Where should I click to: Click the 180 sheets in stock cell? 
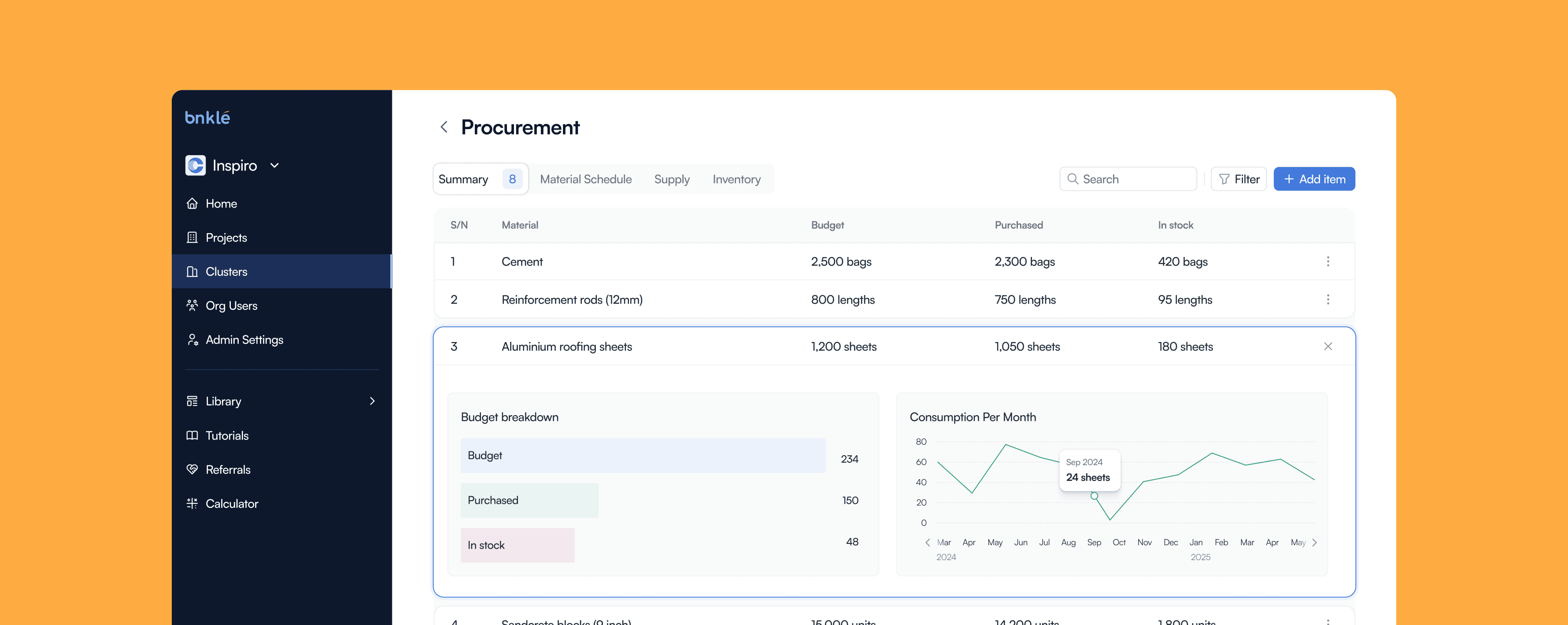(1185, 346)
